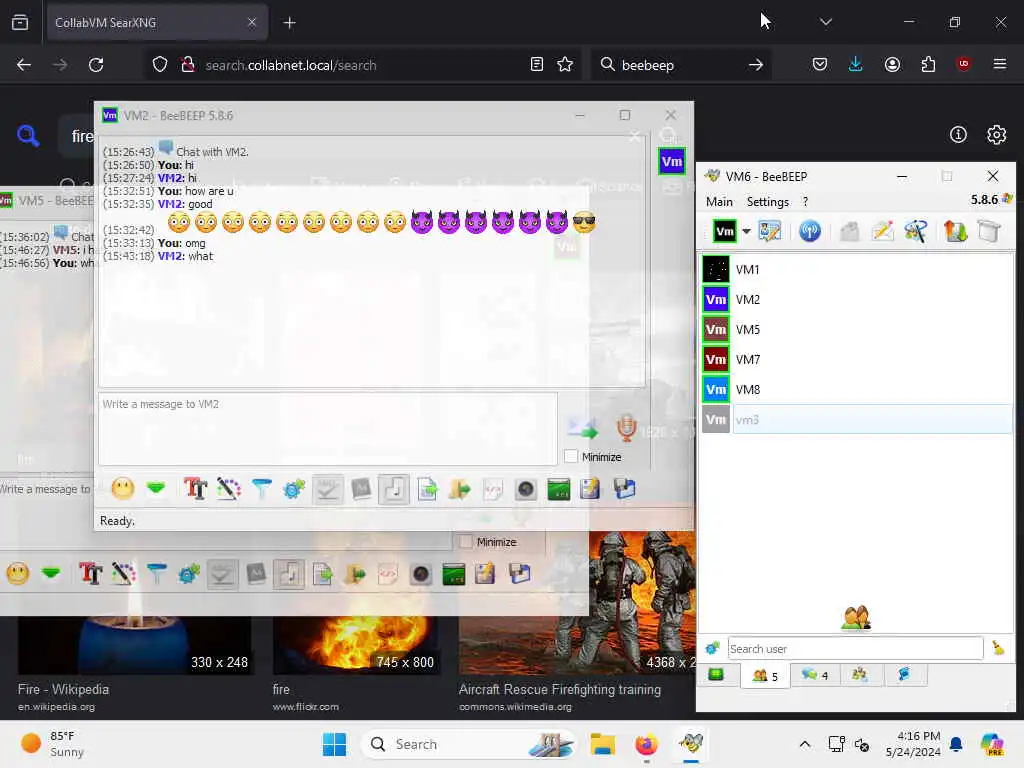Viewport: 1024px width, 768px height.
Task: Click beebeep search bar in Firefox
Action: [x=680, y=65]
